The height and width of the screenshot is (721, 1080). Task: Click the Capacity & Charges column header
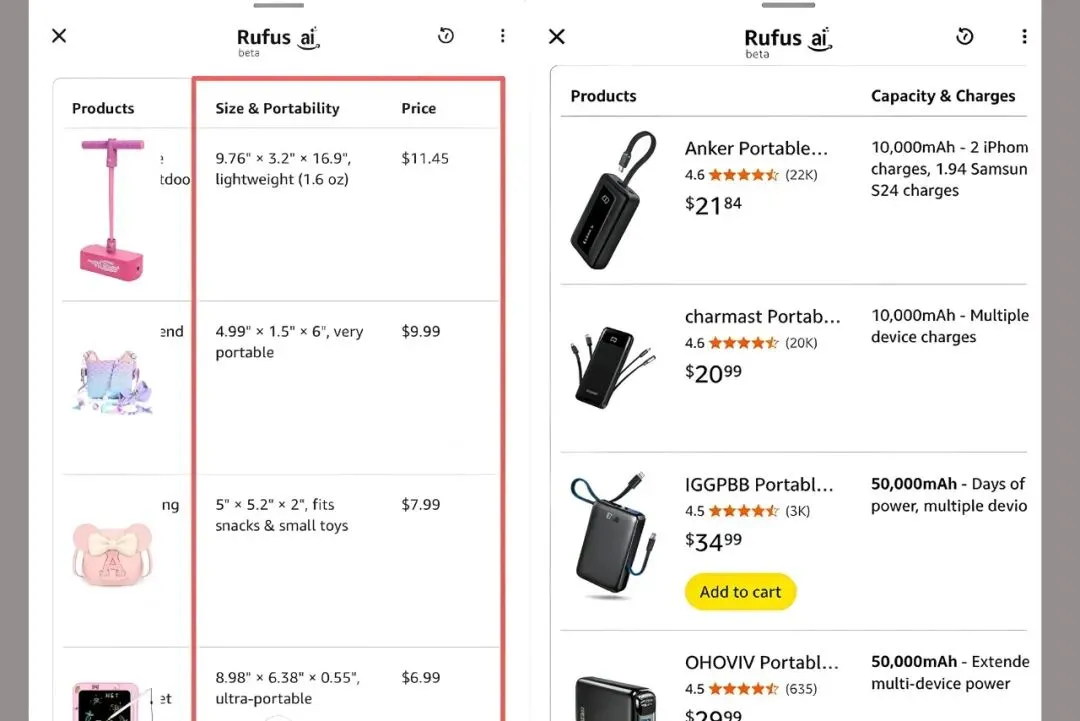coord(942,96)
